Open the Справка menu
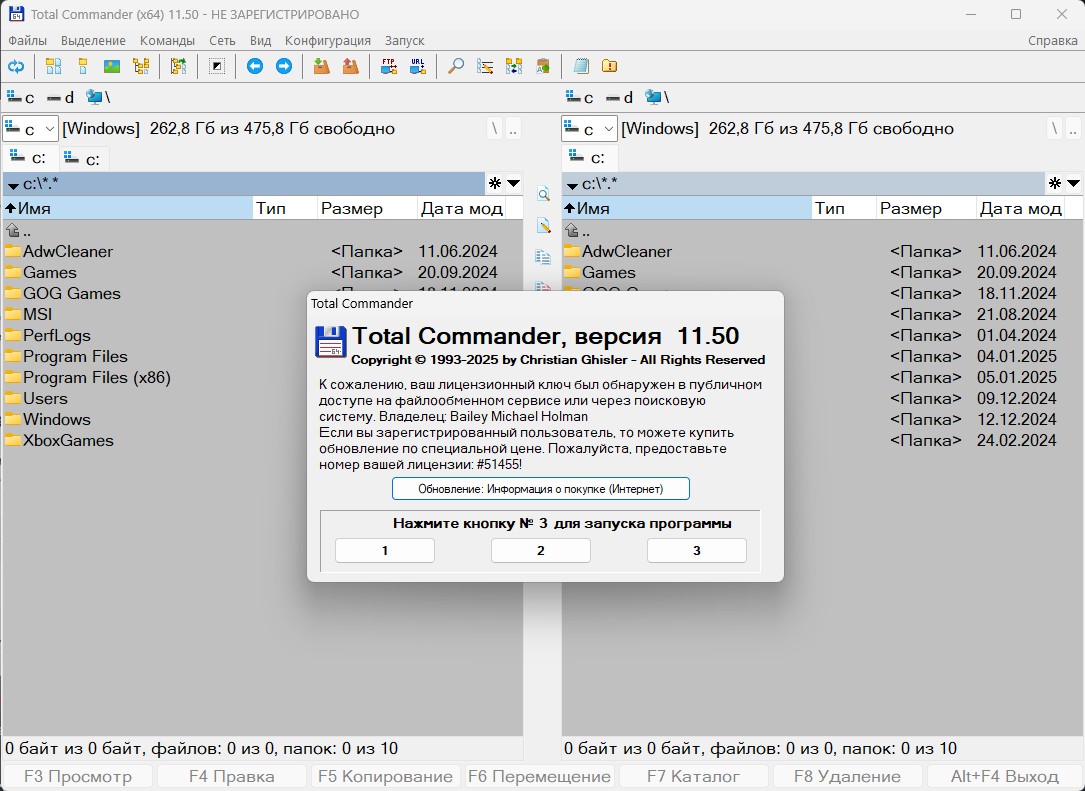This screenshot has width=1085, height=791. [1052, 41]
